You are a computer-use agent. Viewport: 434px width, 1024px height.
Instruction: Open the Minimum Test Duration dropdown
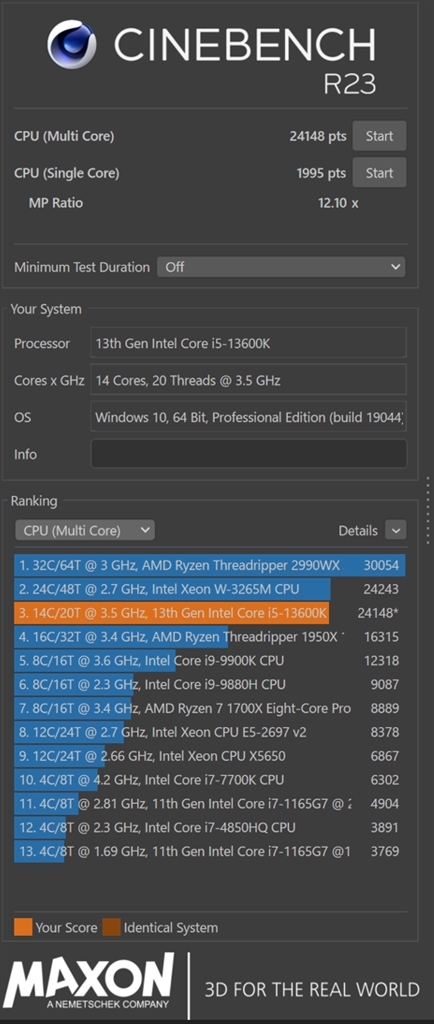pyautogui.click(x=281, y=266)
